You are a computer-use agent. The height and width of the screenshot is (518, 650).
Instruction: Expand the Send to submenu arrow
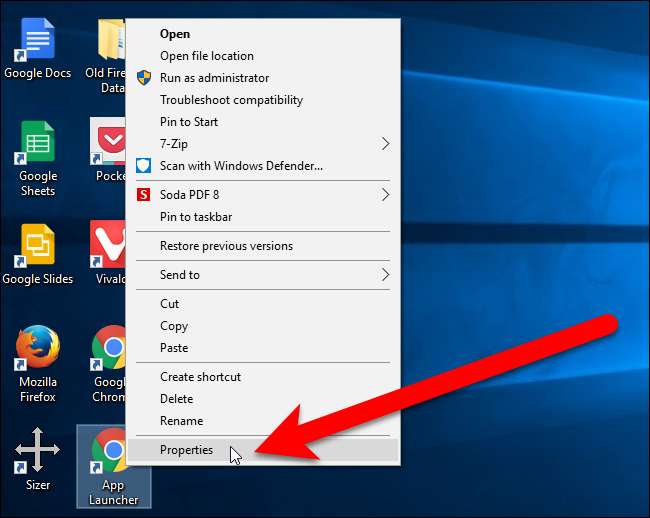pos(386,274)
